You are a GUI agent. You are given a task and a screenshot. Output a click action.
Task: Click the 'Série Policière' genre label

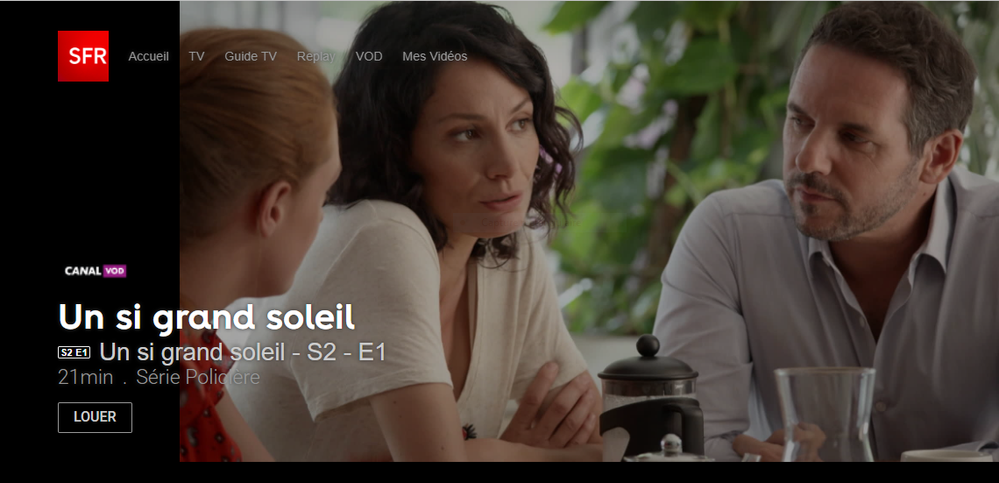pos(198,378)
